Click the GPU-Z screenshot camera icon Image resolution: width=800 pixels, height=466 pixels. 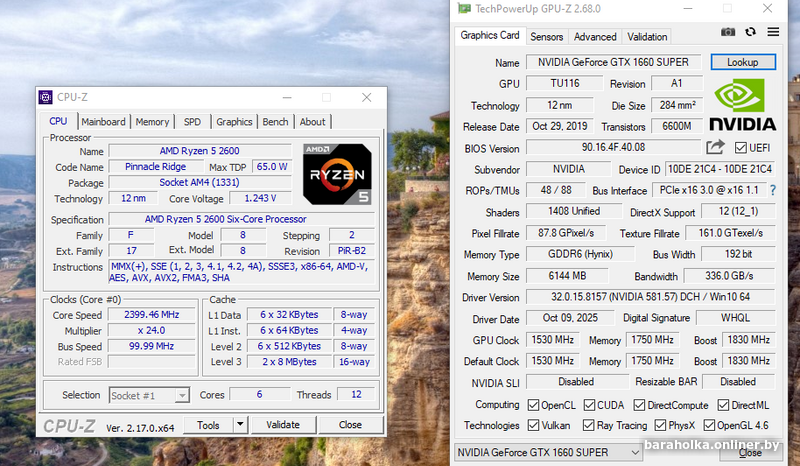pos(728,33)
